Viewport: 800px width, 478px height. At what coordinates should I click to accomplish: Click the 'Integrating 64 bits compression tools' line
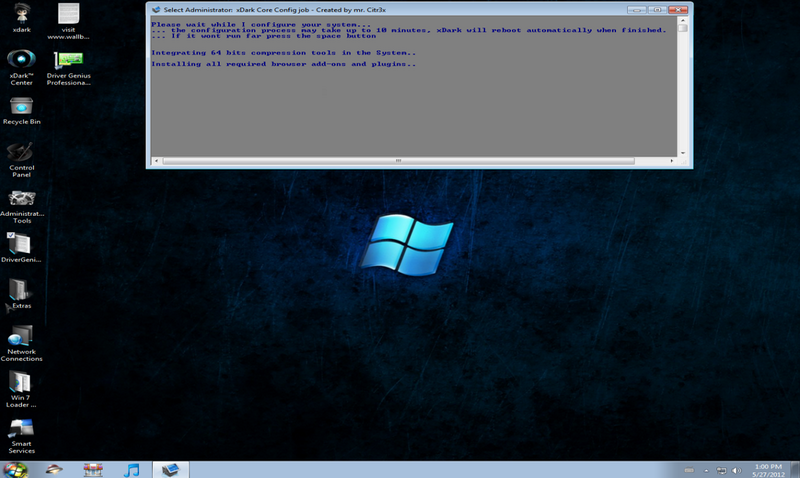click(x=284, y=53)
